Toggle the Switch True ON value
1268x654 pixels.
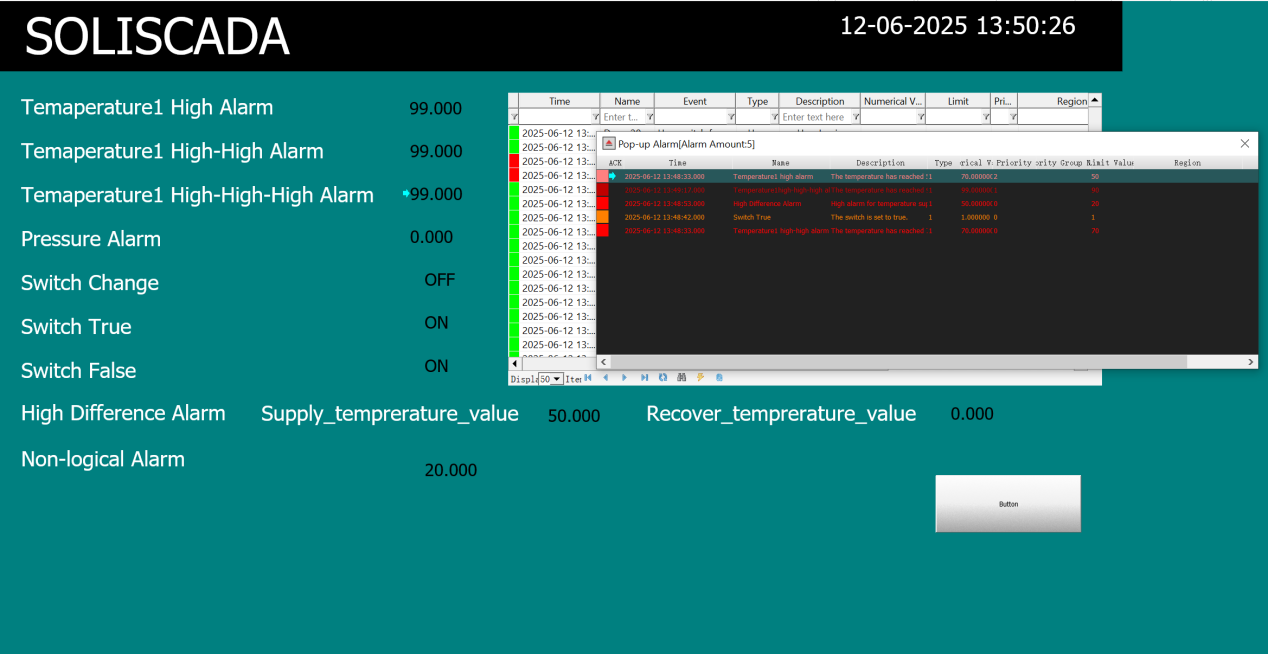(437, 323)
